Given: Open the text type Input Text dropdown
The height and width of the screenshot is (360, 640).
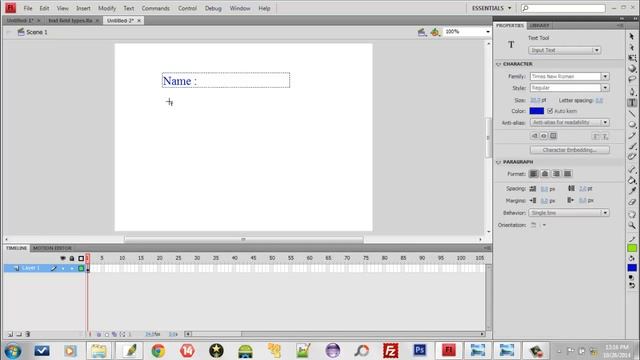Looking at the screenshot, I should [564, 50].
